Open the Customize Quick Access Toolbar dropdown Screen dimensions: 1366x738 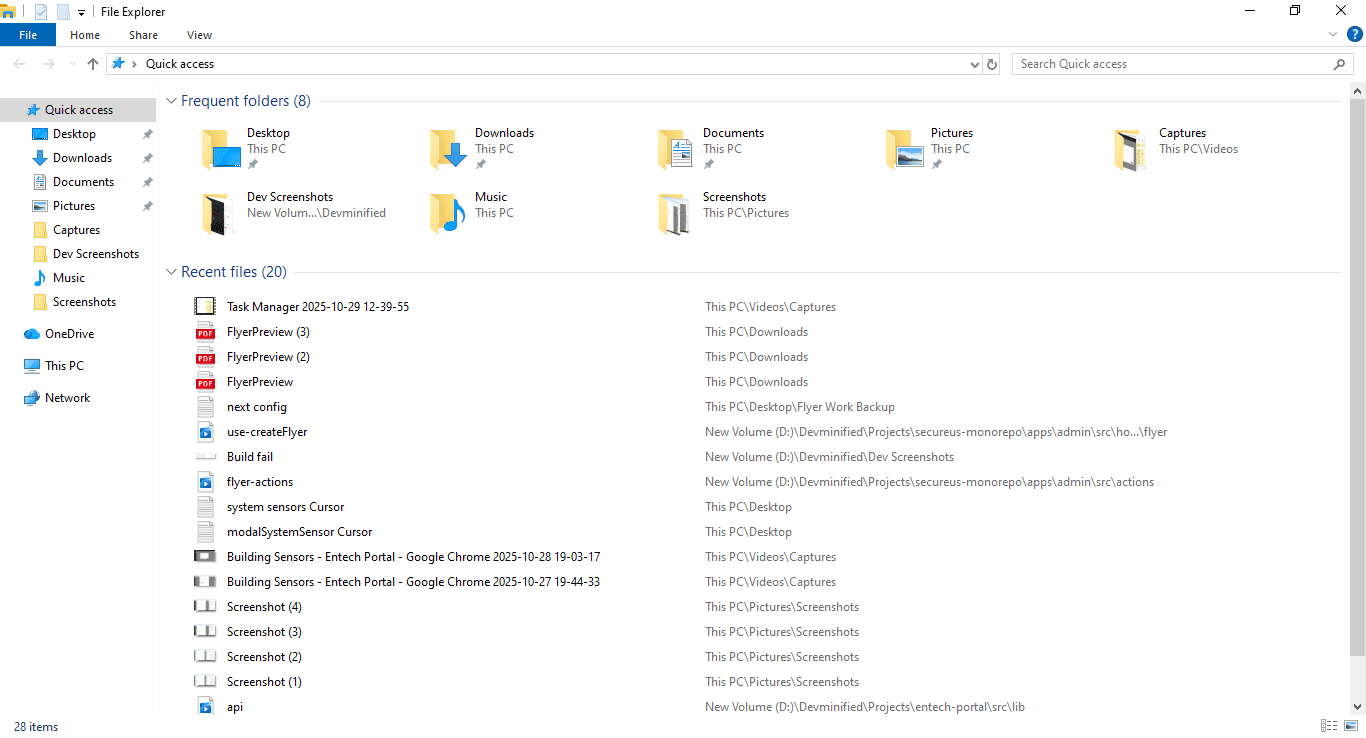point(81,12)
